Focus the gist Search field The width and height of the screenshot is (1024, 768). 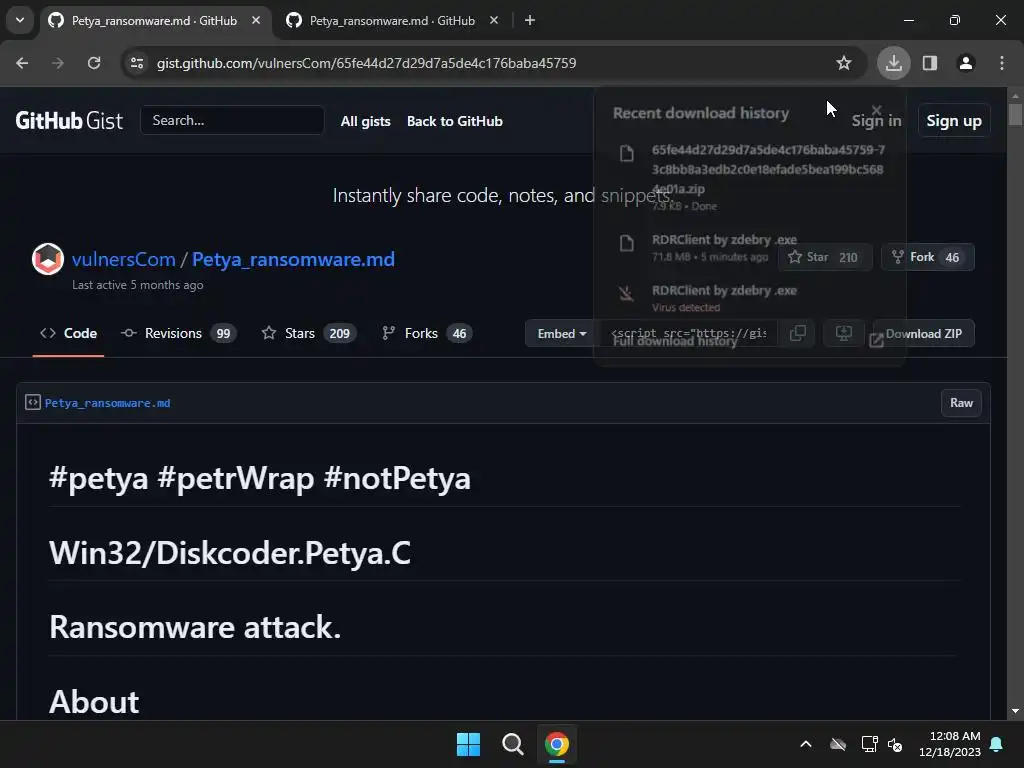coord(232,120)
